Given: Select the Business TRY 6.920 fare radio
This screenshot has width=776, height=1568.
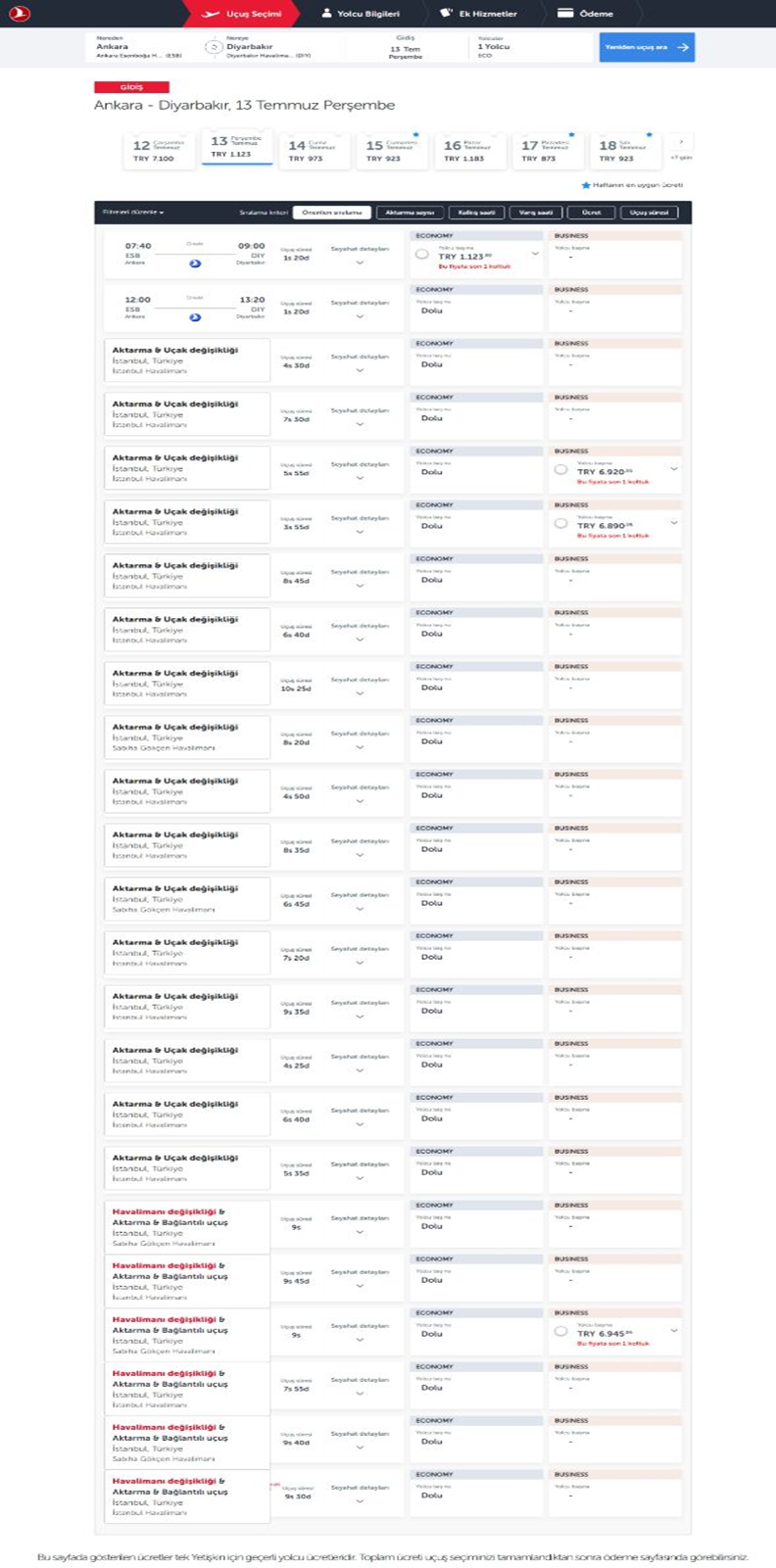Looking at the screenshot, I should (560, 470).
